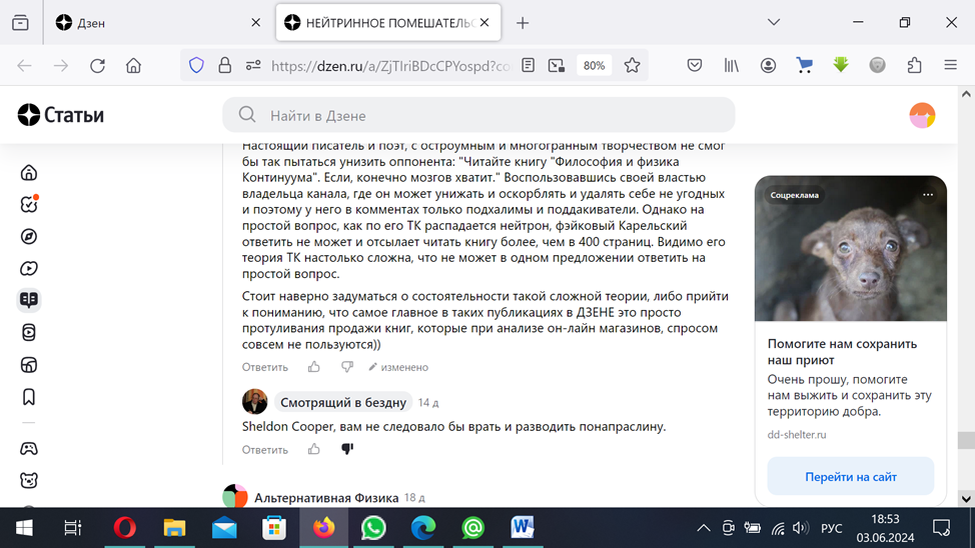This screenshot has height=548, width=975.
Task: Toggle dislike on the Смотрящий в бездну comment
Action: click(347, 449)
